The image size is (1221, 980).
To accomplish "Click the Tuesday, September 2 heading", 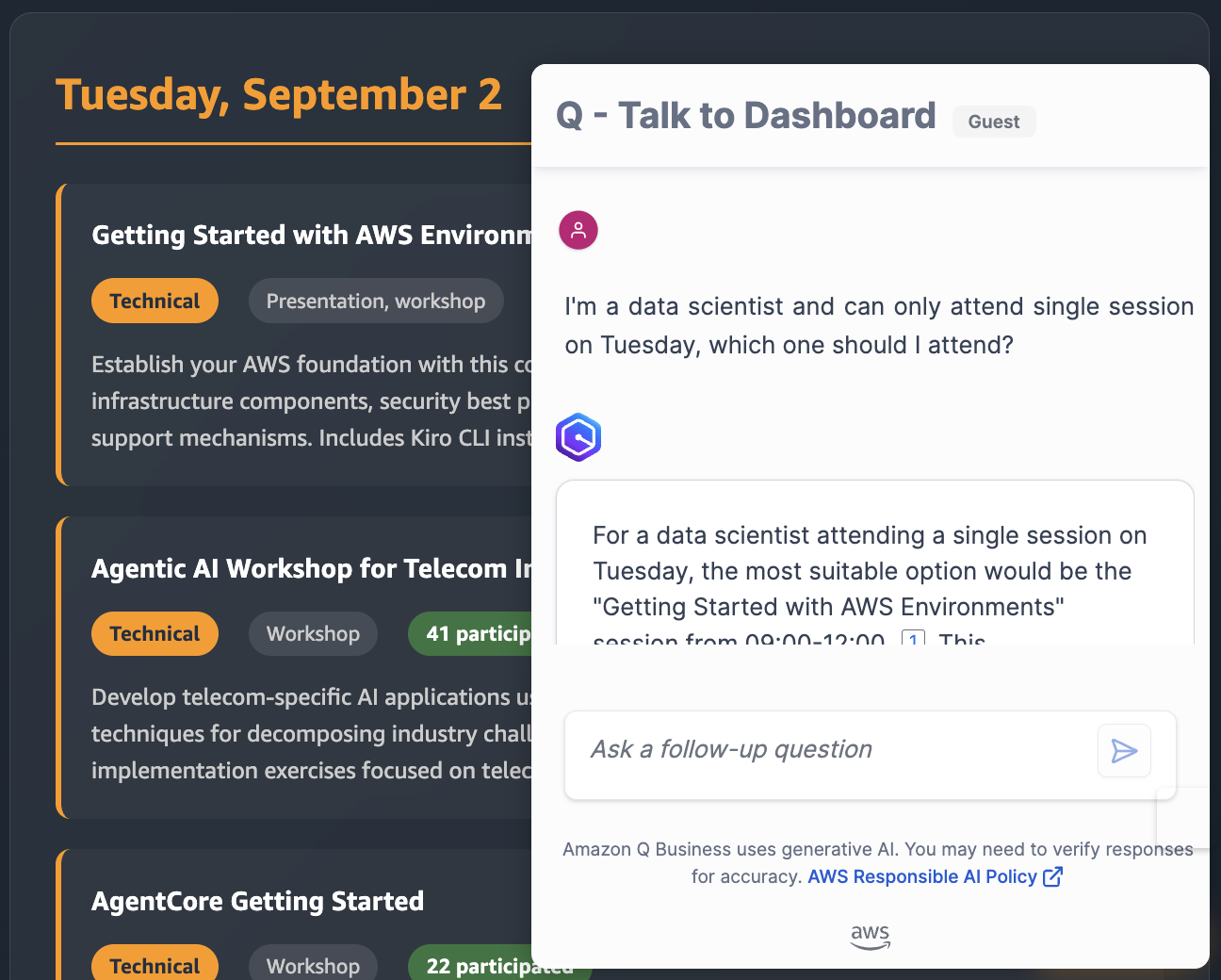I will click(x=278, y=94).
